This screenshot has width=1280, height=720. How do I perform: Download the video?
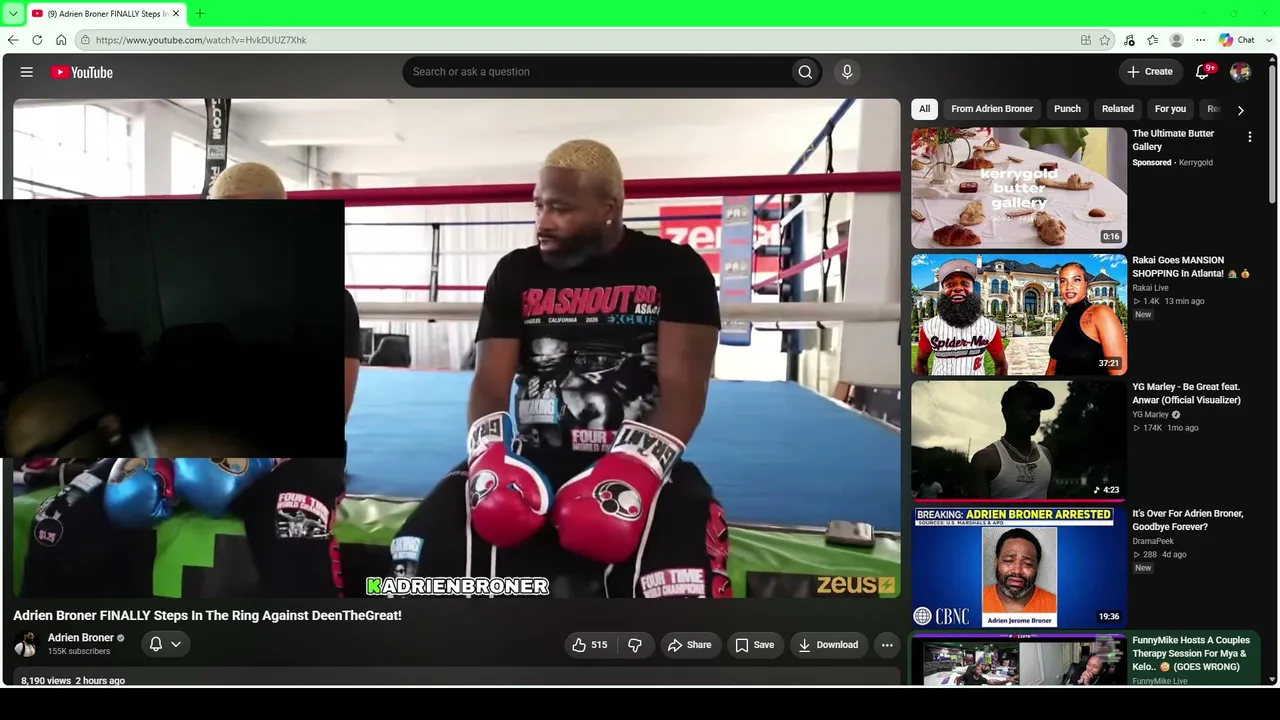(x=828, y=645)
